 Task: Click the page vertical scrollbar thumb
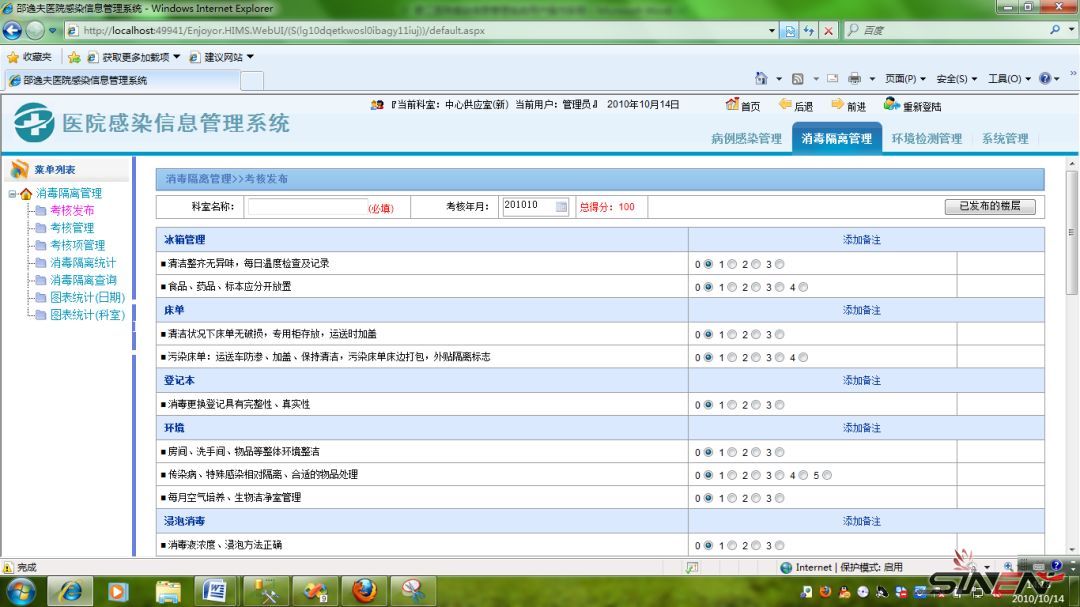click(x=1071, y=233)
